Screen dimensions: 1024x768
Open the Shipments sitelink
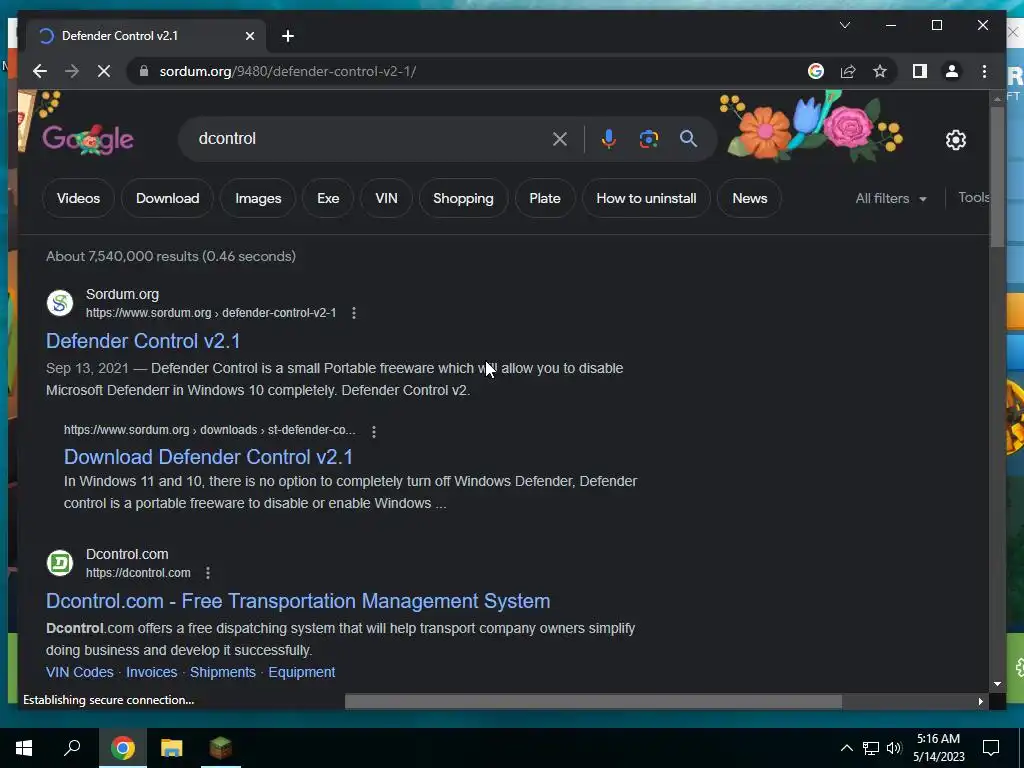223,672
